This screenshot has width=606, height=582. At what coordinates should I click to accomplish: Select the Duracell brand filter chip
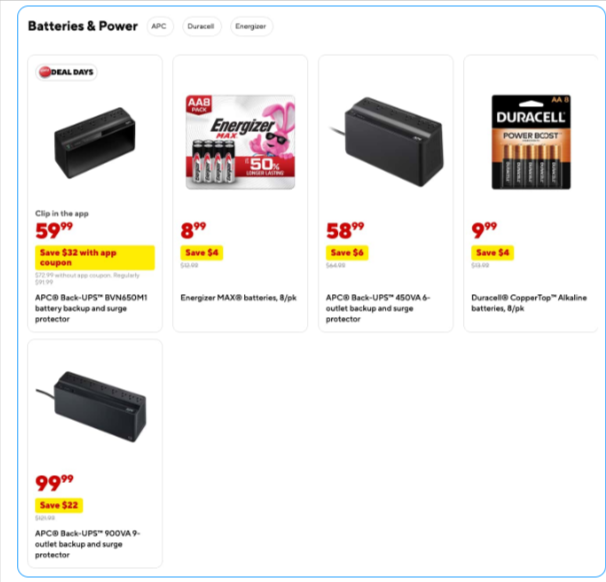201,26
